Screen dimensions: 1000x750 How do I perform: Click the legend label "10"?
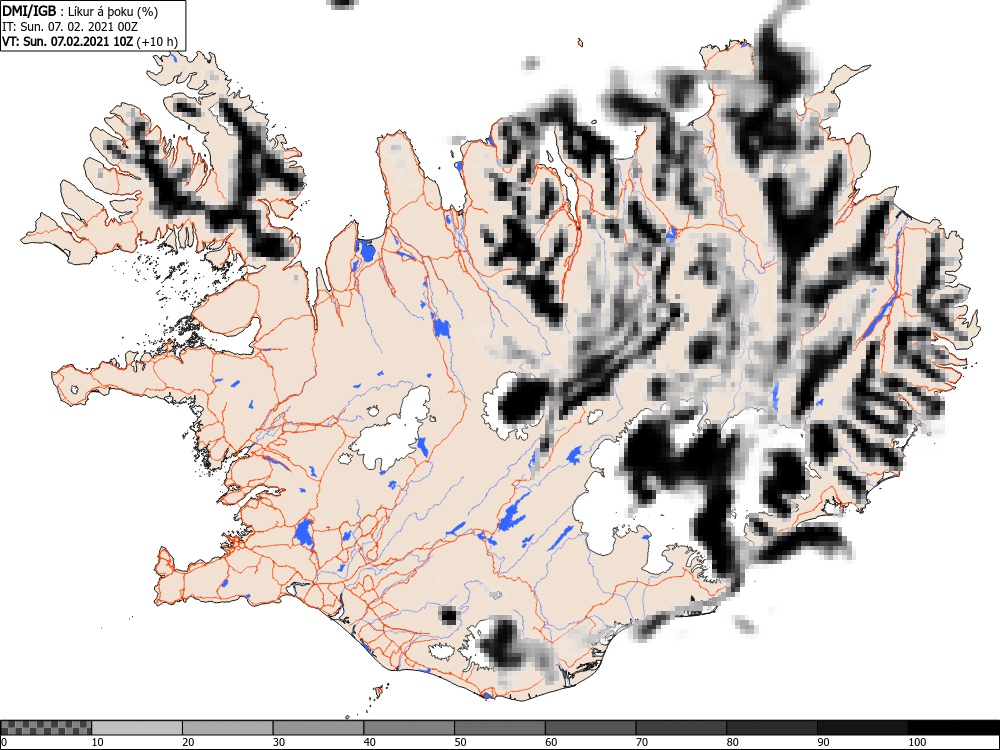pyautogui.click(x=97, y=742)
